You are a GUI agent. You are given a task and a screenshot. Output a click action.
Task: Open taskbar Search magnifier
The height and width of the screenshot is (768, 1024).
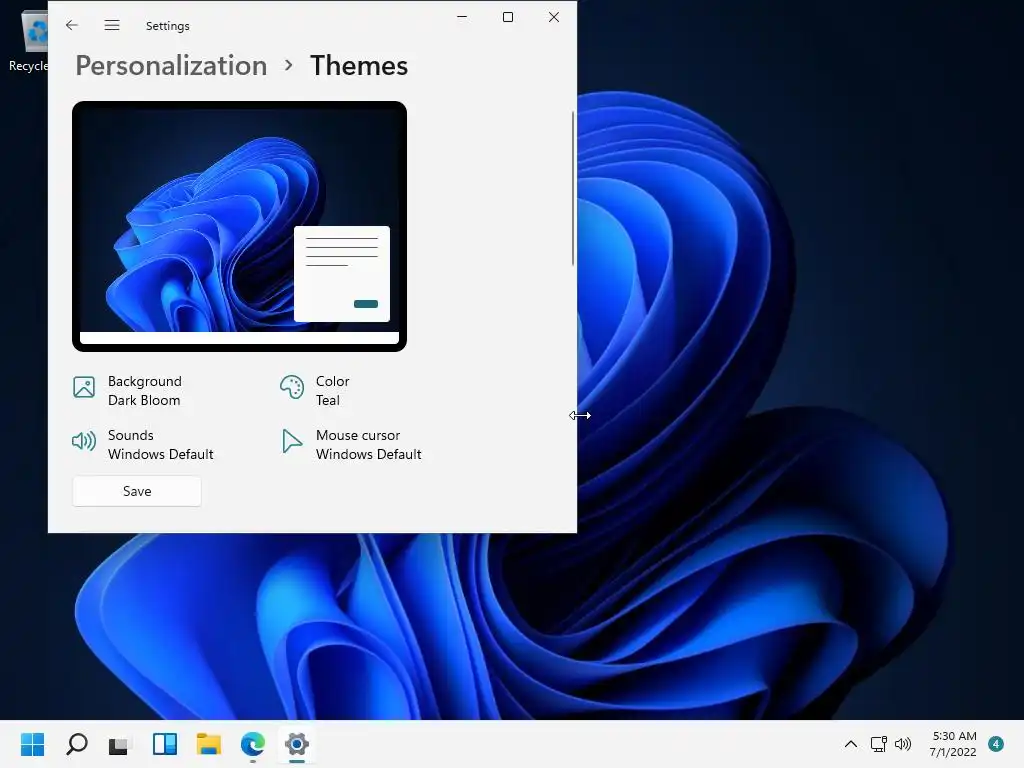click(x=76, y=744)
